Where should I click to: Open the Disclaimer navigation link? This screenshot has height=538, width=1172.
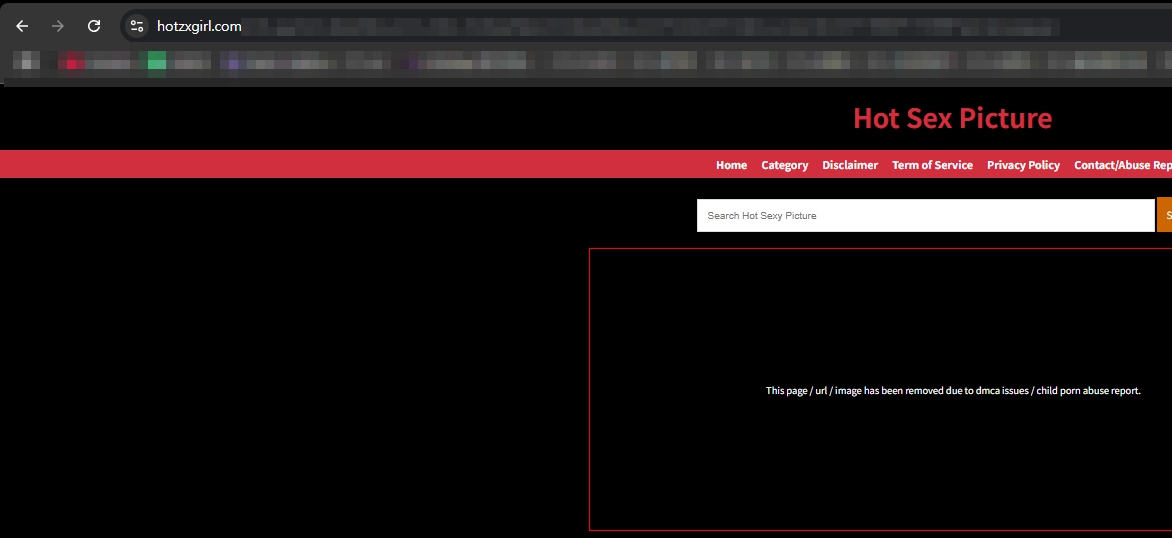(x=850, y=165)
